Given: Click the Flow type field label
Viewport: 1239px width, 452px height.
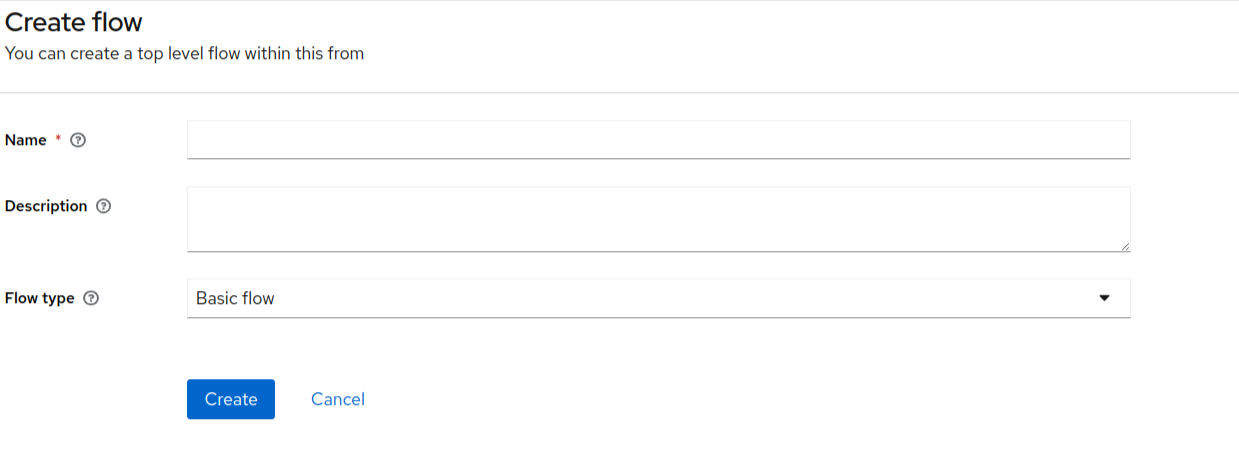Looking at the screenshot, I should click(x=40, y=298).
